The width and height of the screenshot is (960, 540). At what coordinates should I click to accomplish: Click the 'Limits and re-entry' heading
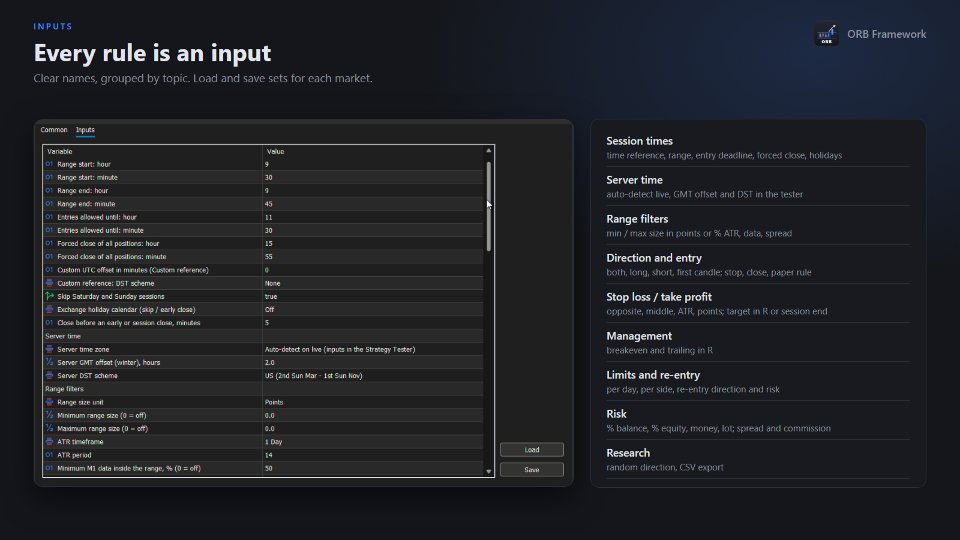point(653,375)
